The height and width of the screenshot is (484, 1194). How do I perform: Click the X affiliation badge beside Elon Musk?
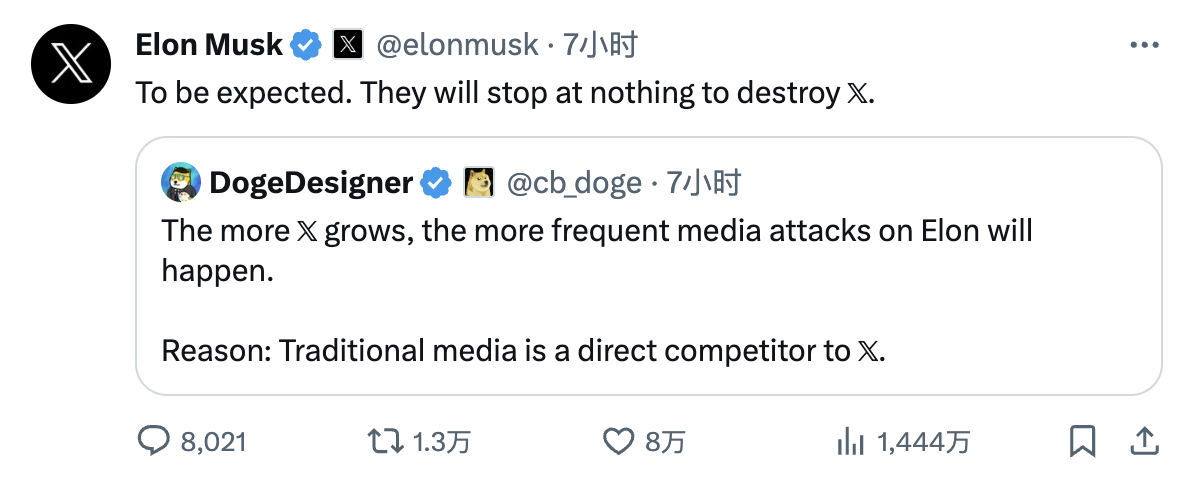(x=348, y=46)
